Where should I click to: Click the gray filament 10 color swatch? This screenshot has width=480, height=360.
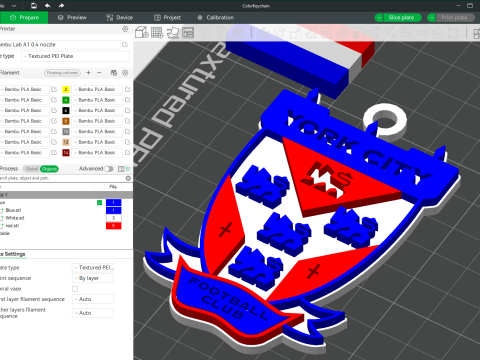click(66, 132)
